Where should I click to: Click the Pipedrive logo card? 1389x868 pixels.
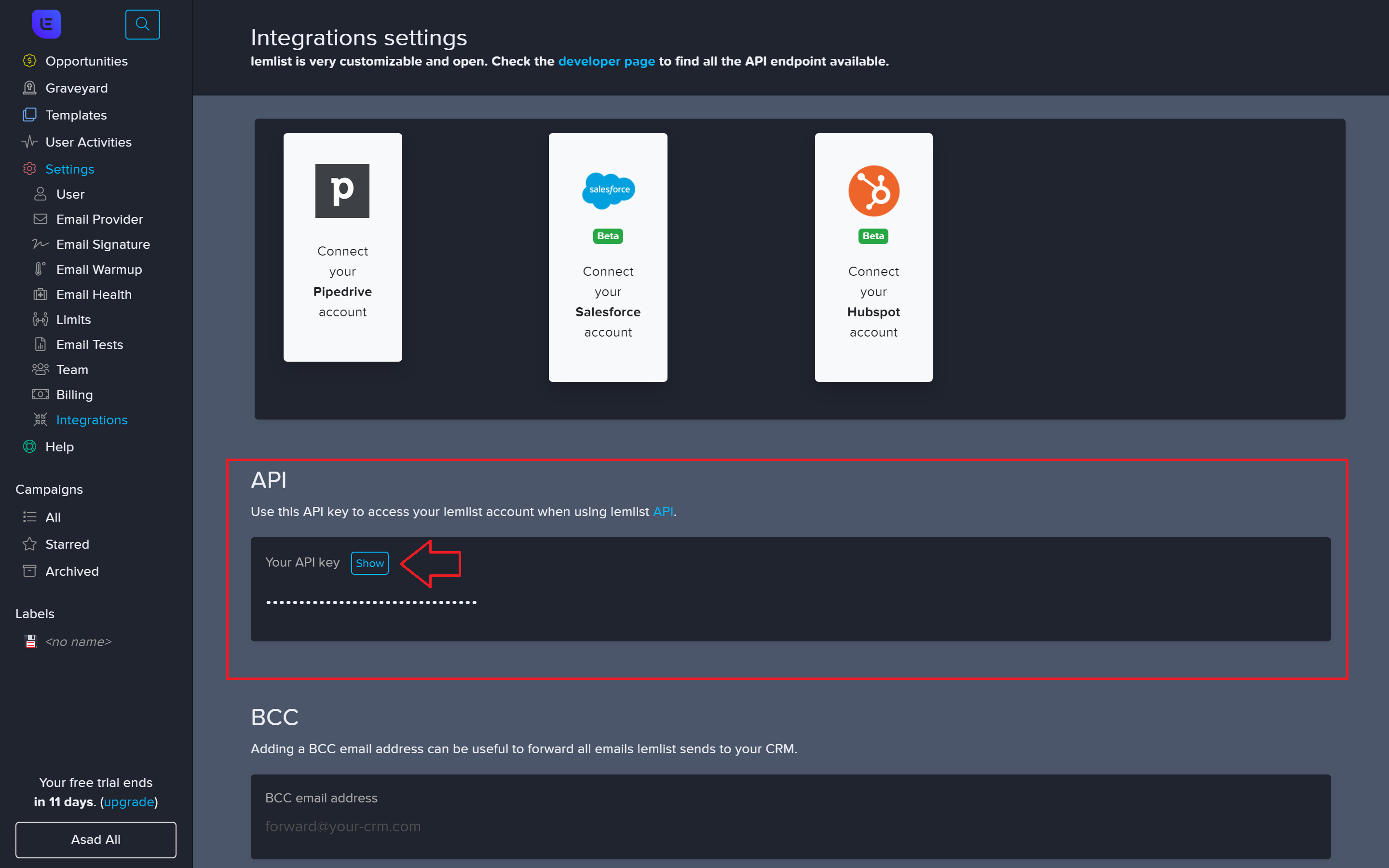click(x=342, y=190)
